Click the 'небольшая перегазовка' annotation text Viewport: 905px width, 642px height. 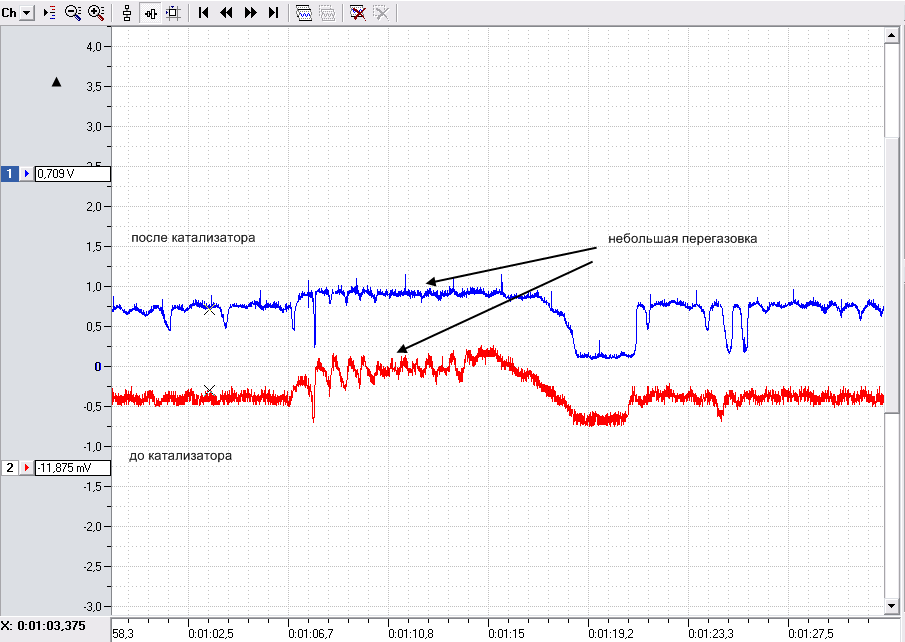(x=682, y=238)
